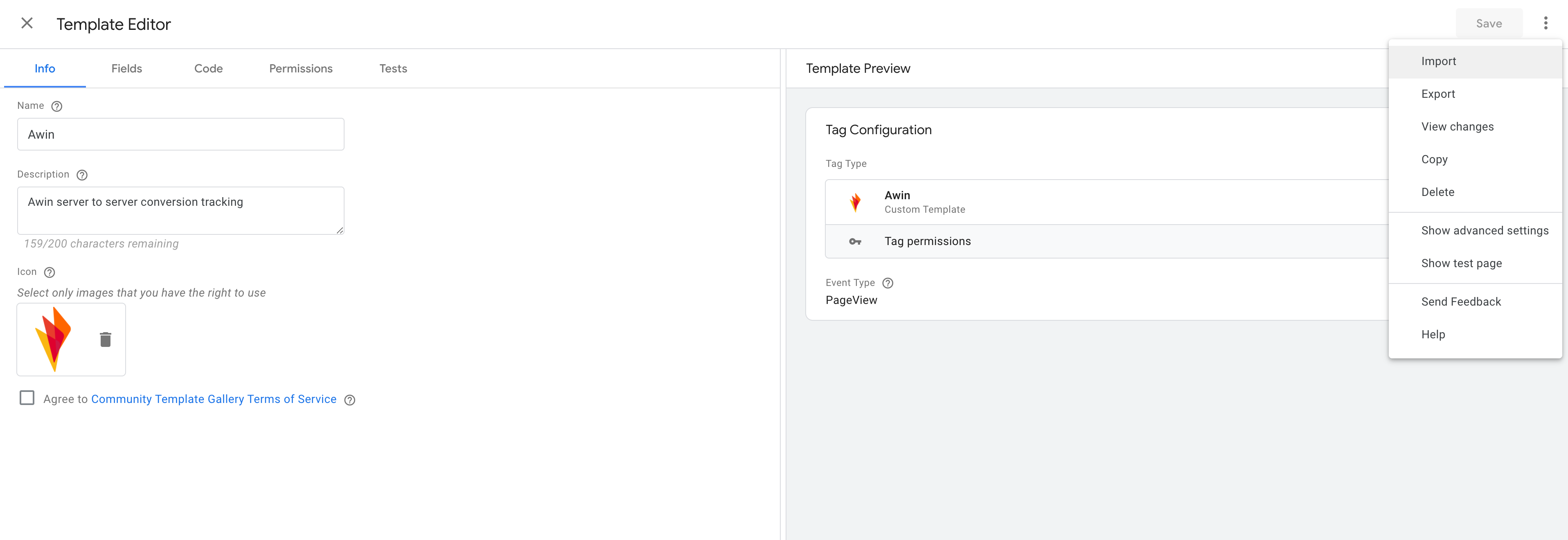Viewport: 1568px width, 540px height.
Task: Select Import from the menu
Action: (x=1475, y=61)
